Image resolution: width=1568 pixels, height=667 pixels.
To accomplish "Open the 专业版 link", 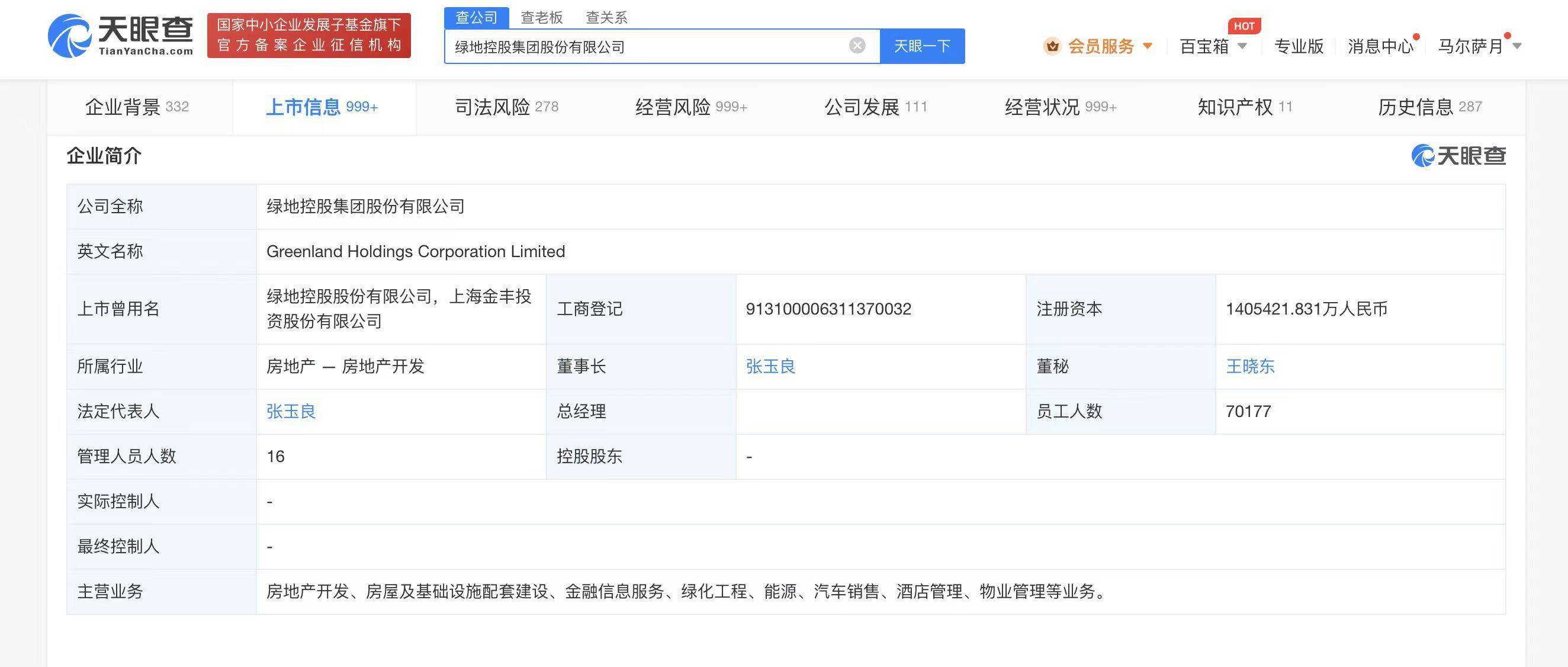I will 1299,46.
